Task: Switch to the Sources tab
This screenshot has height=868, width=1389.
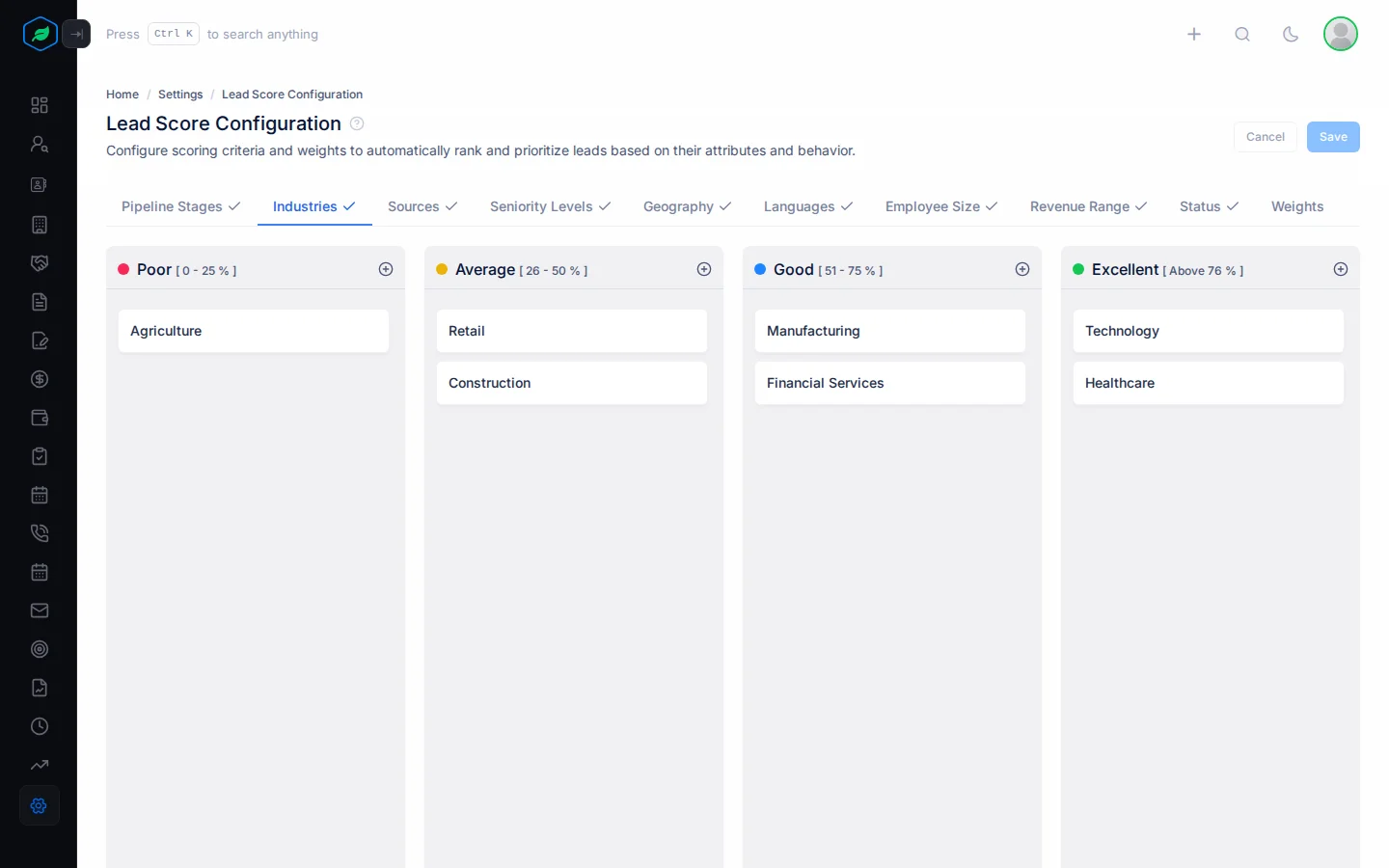Action: coord(422,206)
